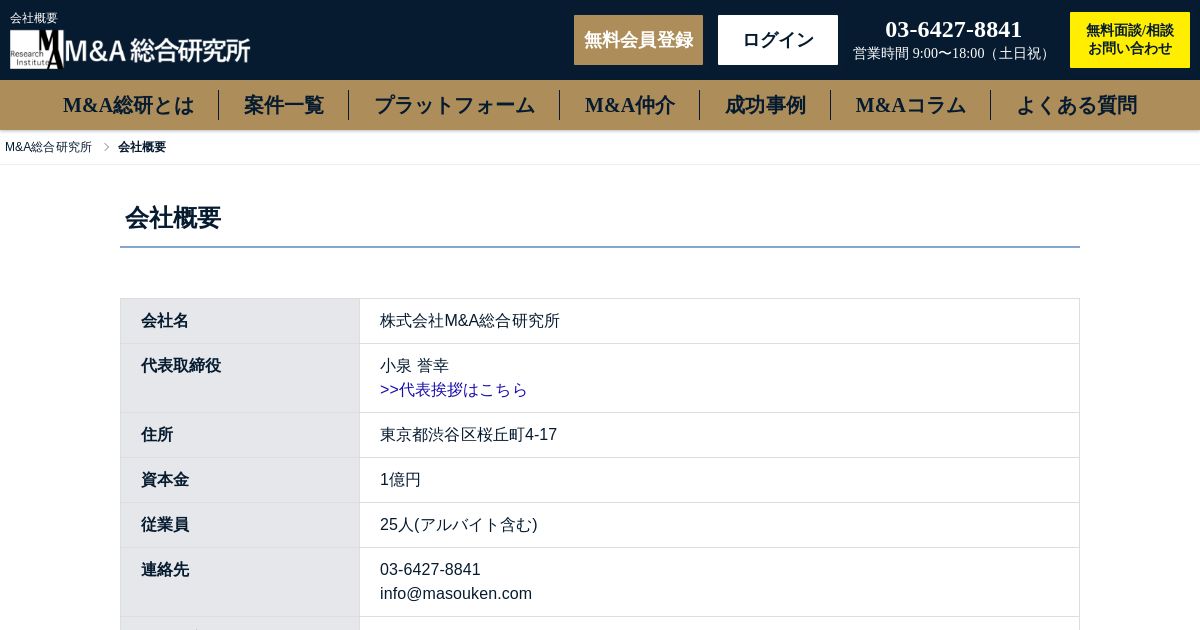
Task: Click 株式会社M&A総合研究所 cell
Action: [x=470, y=321]
